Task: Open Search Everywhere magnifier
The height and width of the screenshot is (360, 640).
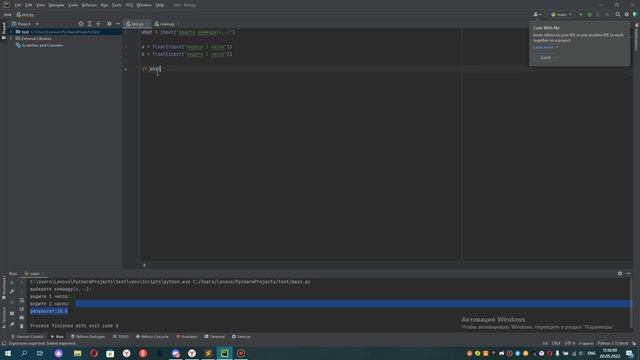Action: click(x=618, y=14)
